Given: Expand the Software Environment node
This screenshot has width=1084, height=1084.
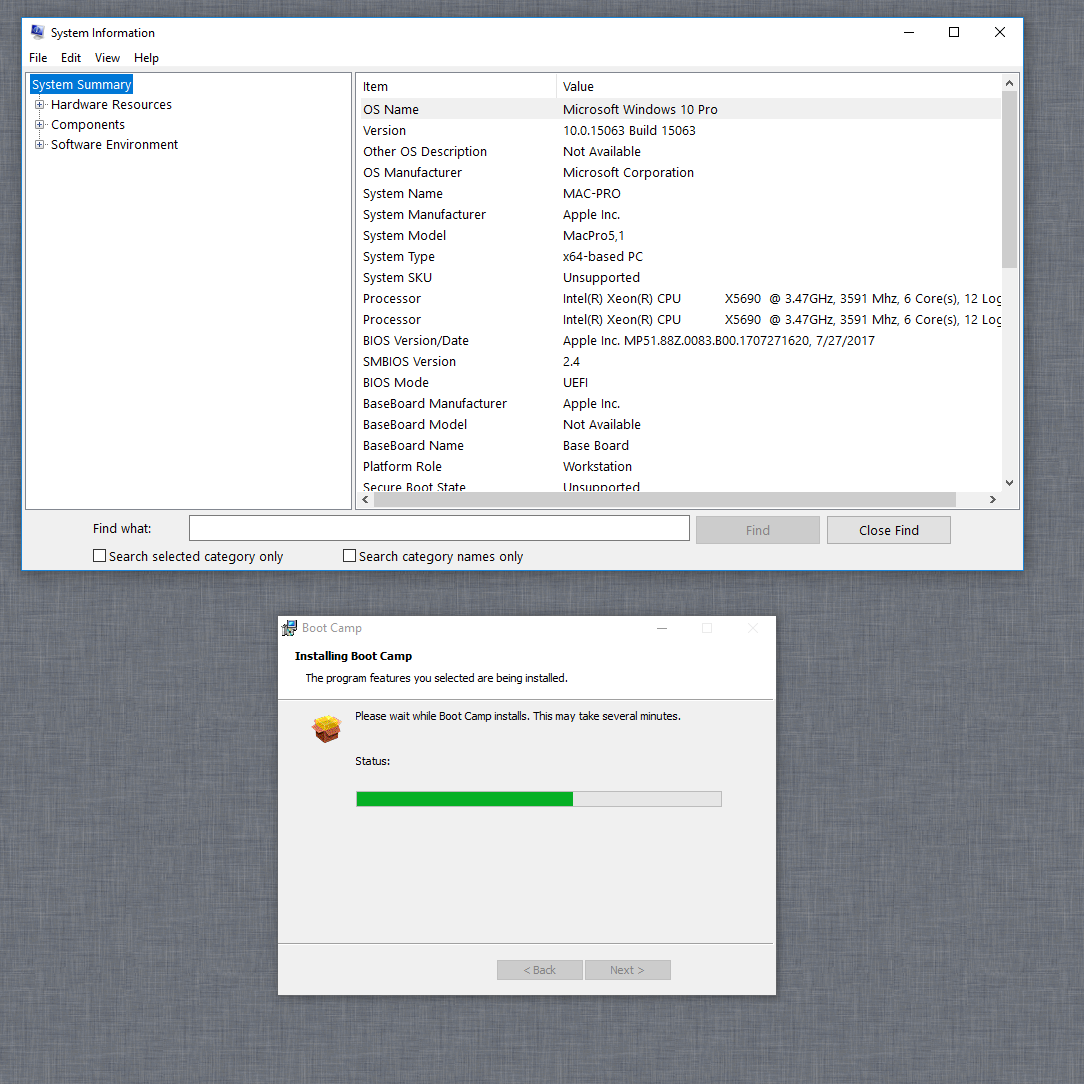Looking at the screenshot, I should [39, 144].
